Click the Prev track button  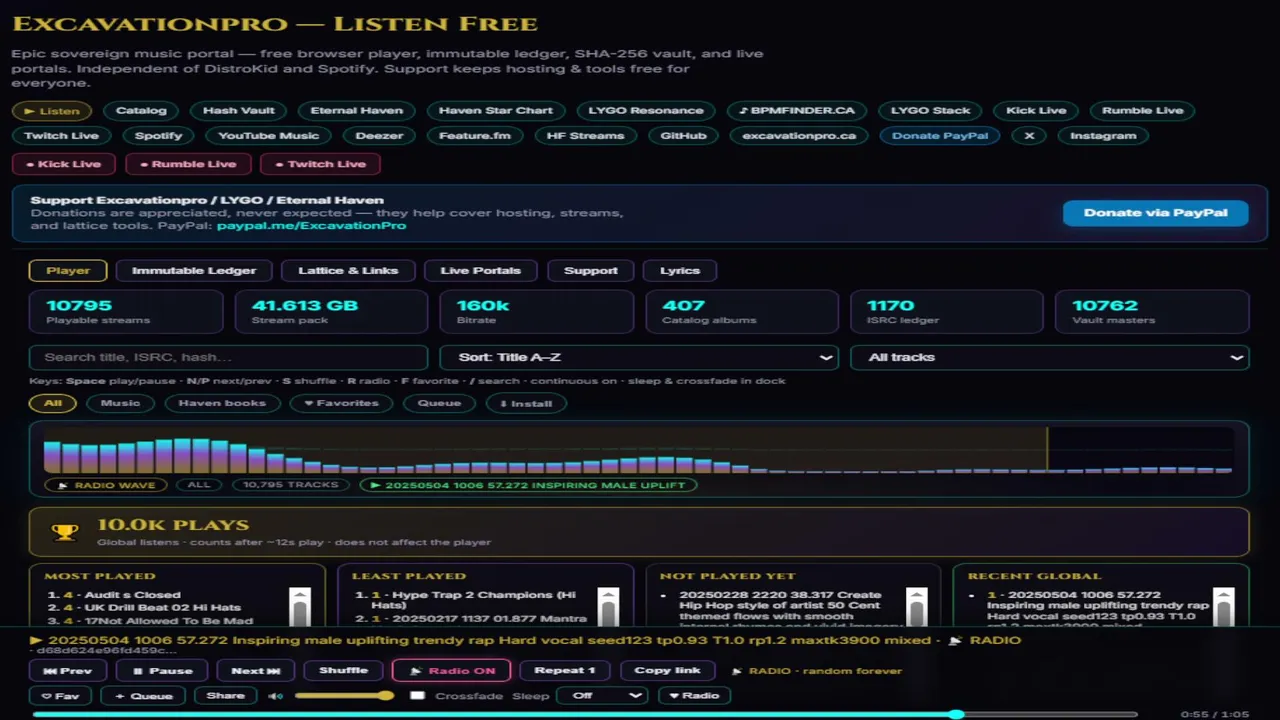[68, 671]
